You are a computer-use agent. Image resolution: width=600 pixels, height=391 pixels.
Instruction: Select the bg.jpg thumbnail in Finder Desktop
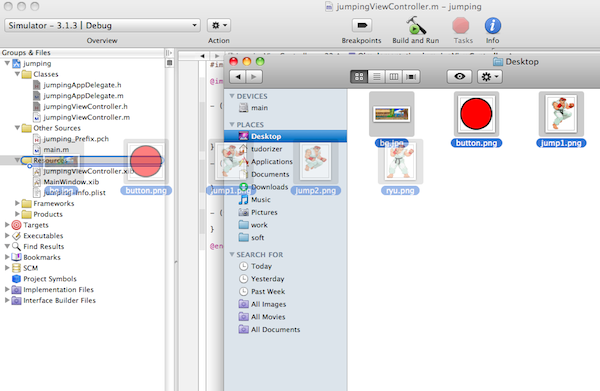[x=391, y=114]
